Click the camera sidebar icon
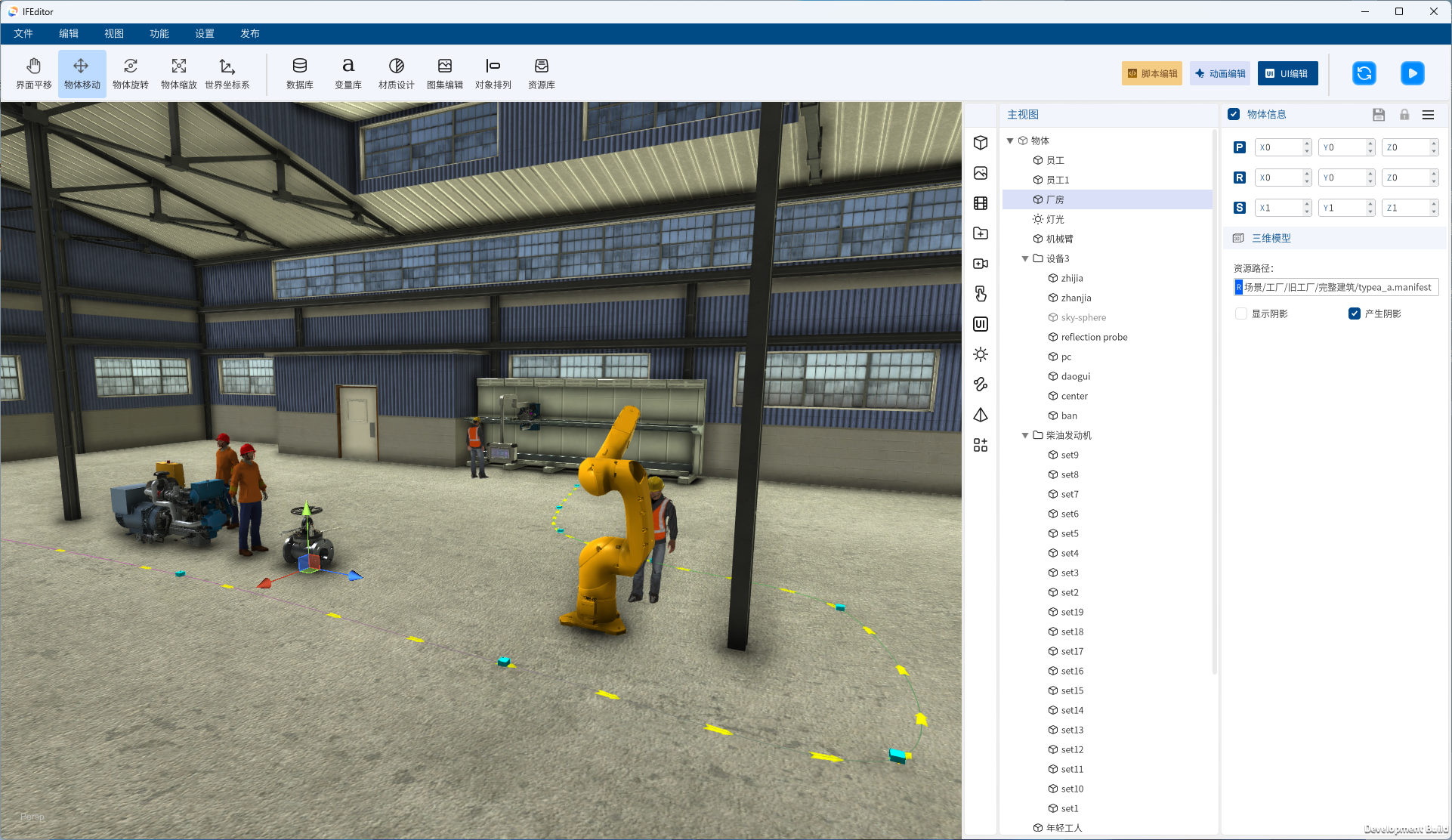Viewport: 1452px width, 840px height. [x=981, y=264]
